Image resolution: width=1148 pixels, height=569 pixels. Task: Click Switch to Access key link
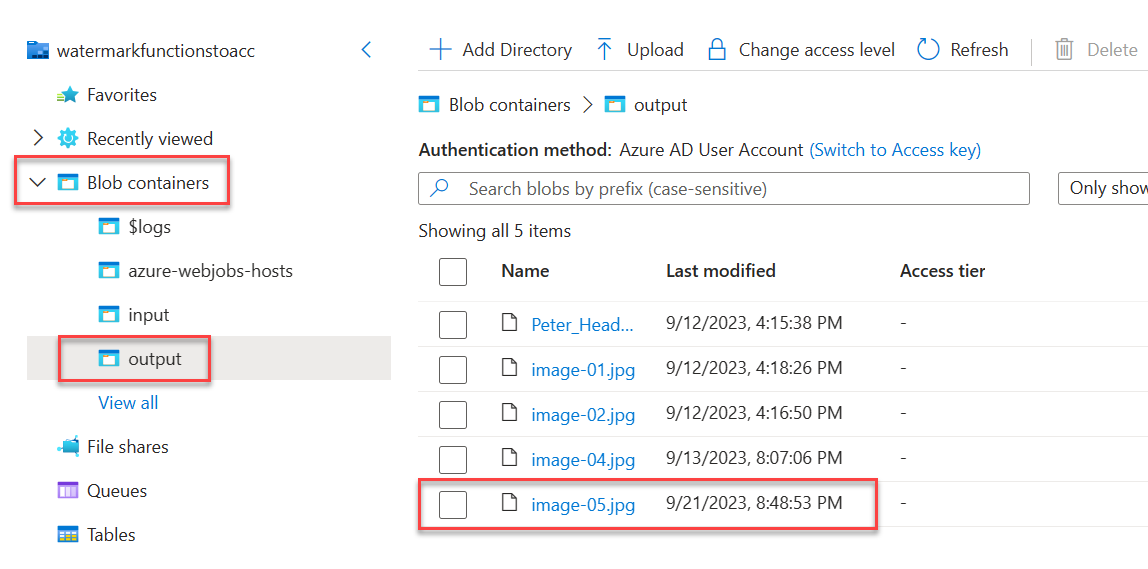pyautogui.click(x=895, y=150)
